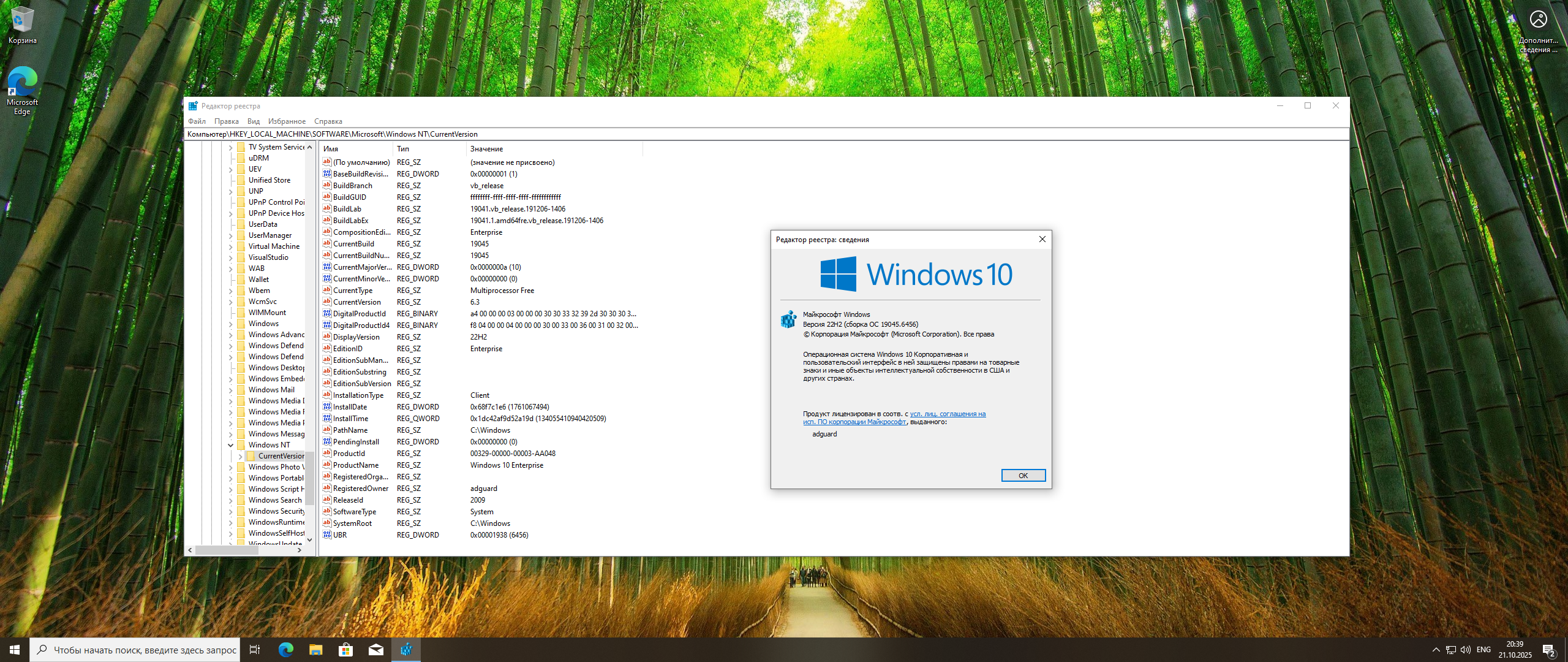Open File Explorer from the taskbar
Viewport: 1568px width, 662px height.
coord(316,650)
